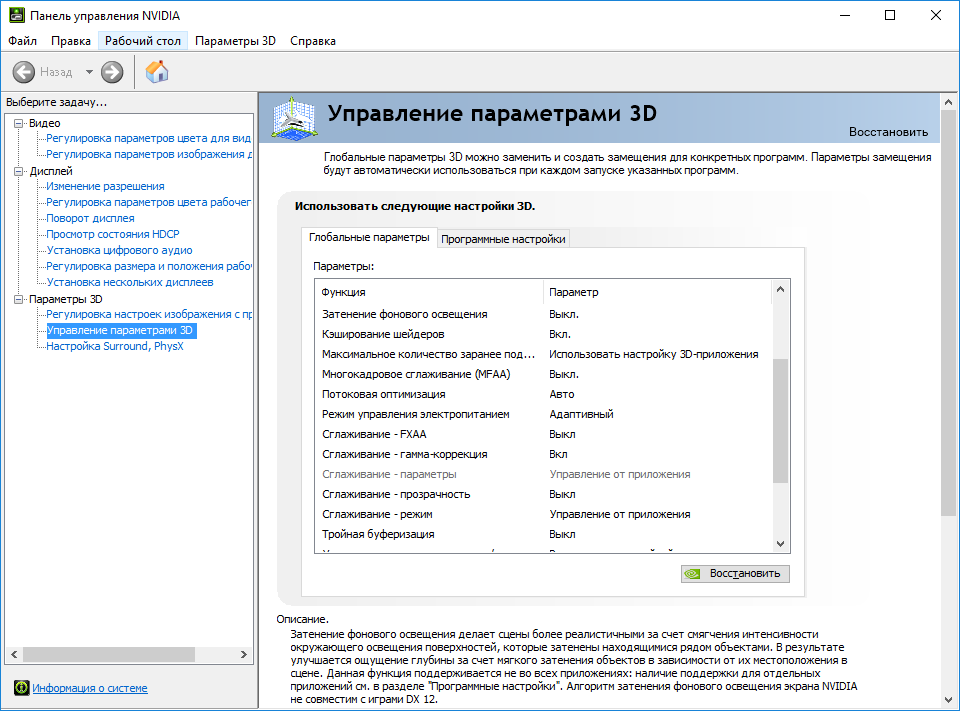Select Сглаживание - гамма-коррекция row
The image size is (960, 711).
click(544, 454)
